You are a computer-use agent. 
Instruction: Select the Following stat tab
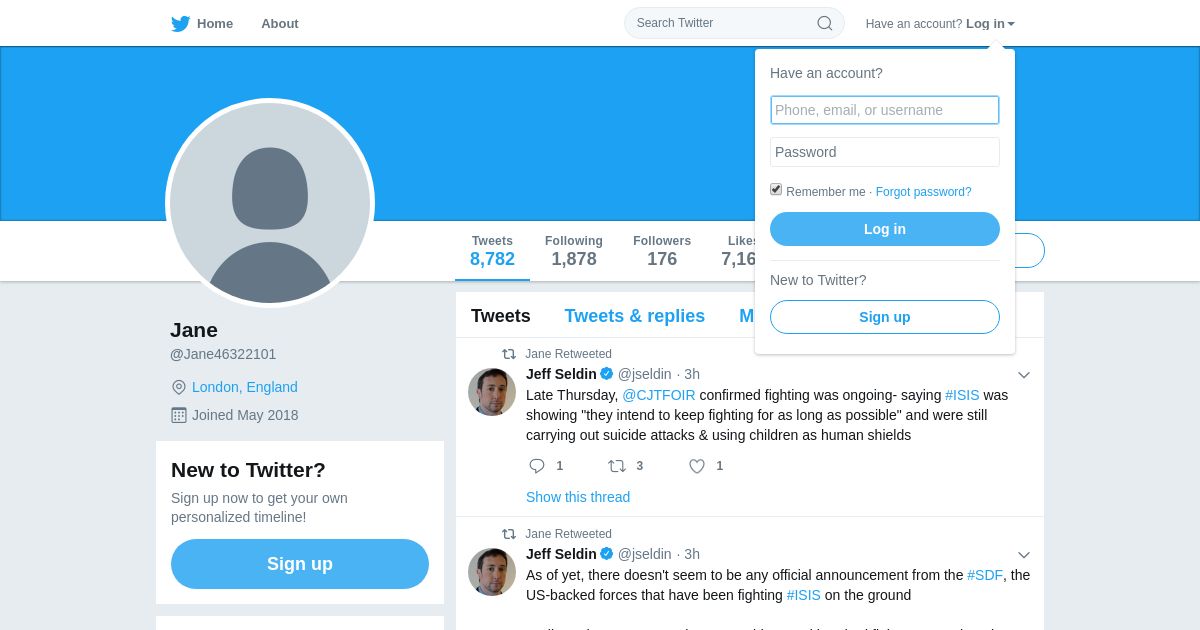pyautogui.click(x=573, y=251)
